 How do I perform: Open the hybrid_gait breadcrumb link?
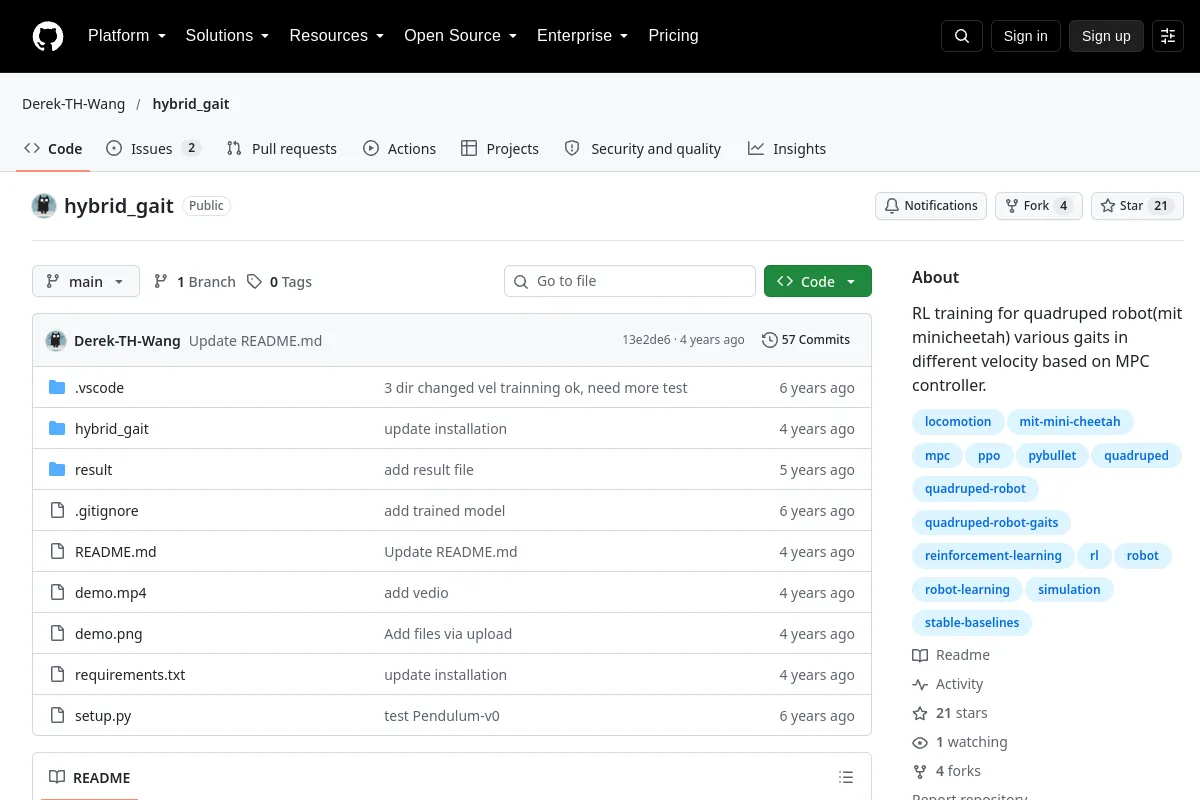pyautogui.click(x=191, y=104)
